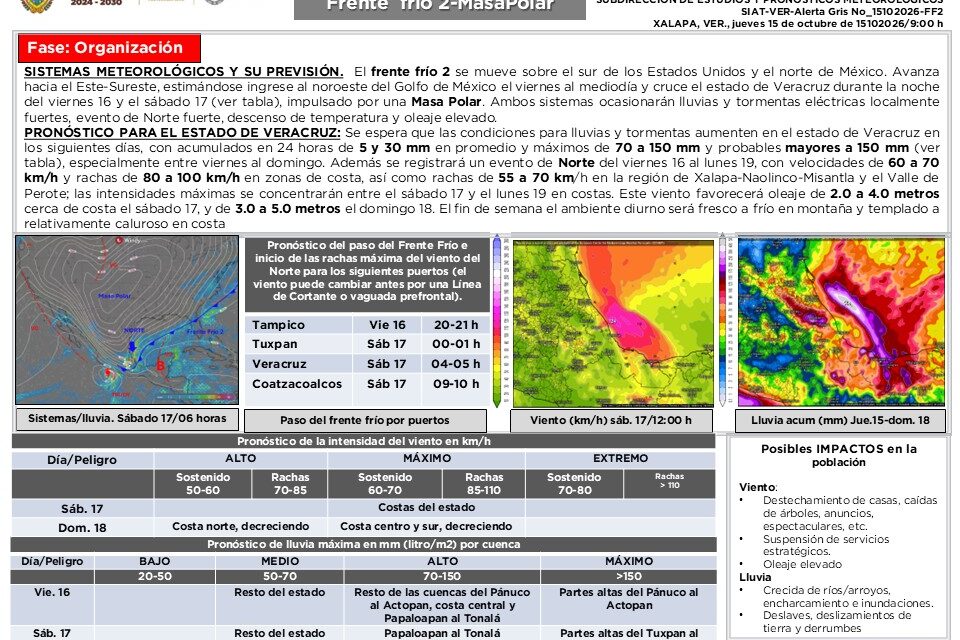
Task: Select the 'Rachas 70-85' cell
Action: click(290, 484)
